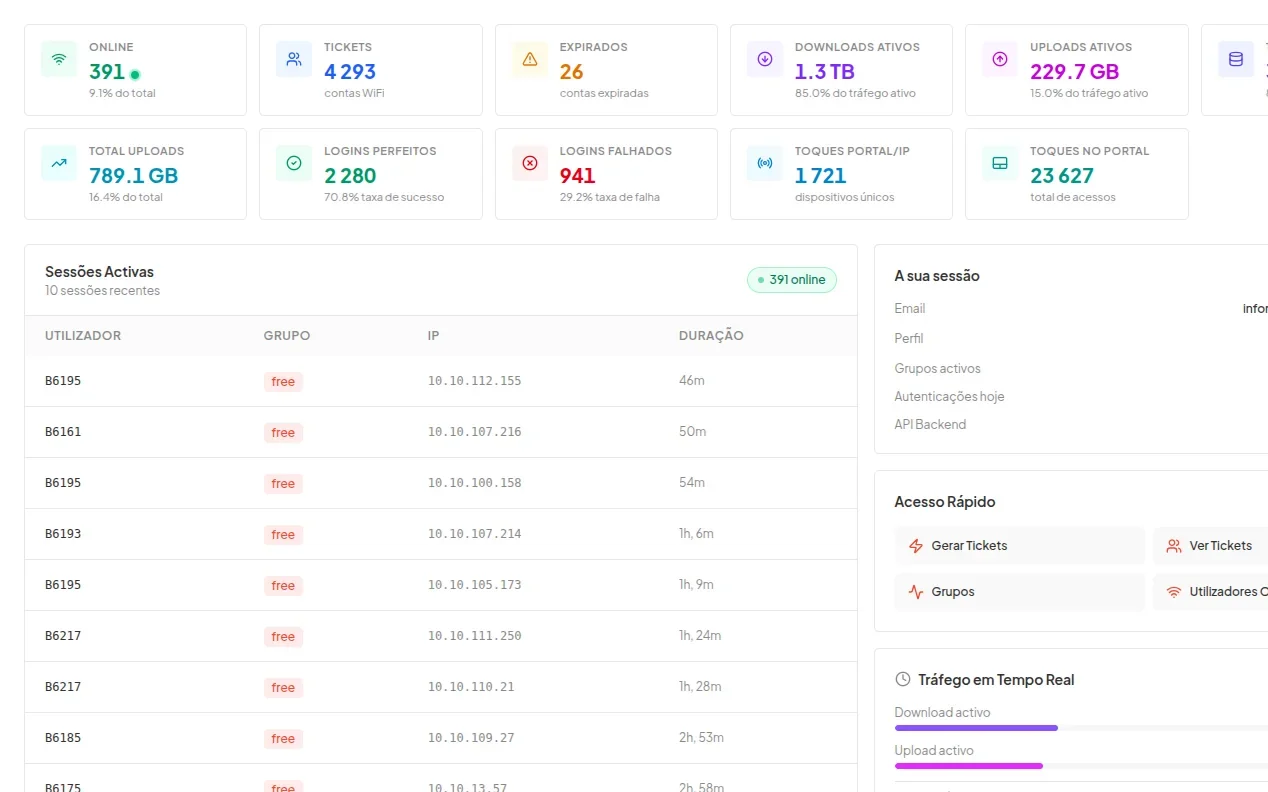
Task: Click the IP address 10.10.109.27
Action: click(471, 738)
